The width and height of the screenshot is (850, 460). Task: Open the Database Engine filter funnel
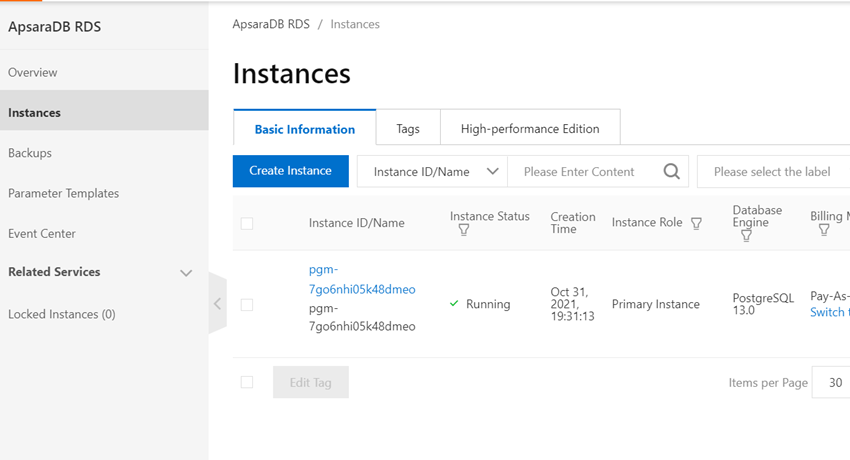pos(746,236)
